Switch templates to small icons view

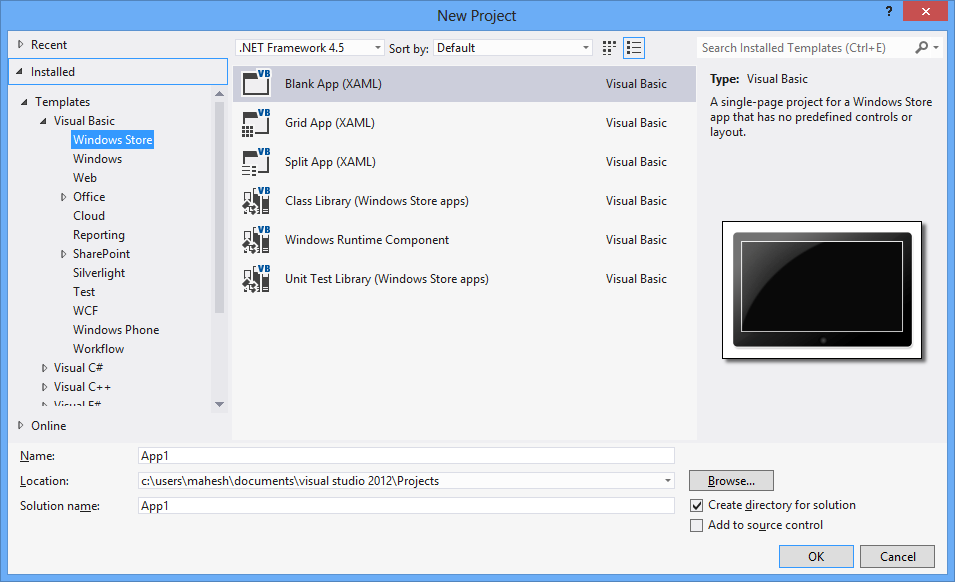[608, 47]
